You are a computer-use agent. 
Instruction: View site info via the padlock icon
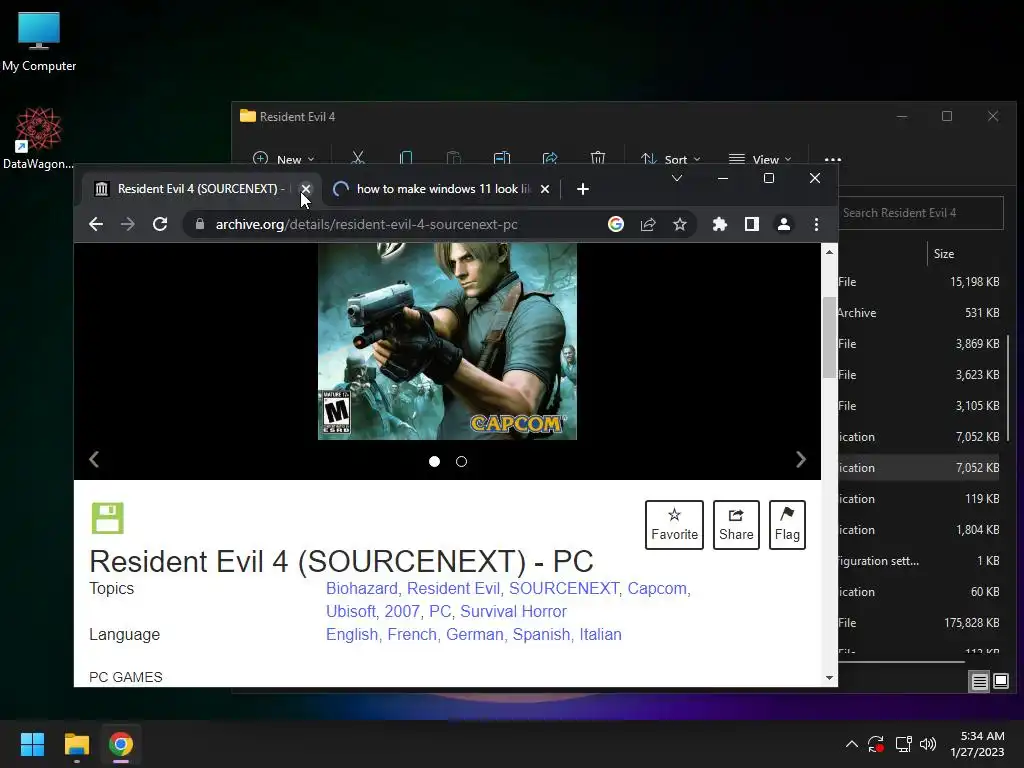point(200,224)
